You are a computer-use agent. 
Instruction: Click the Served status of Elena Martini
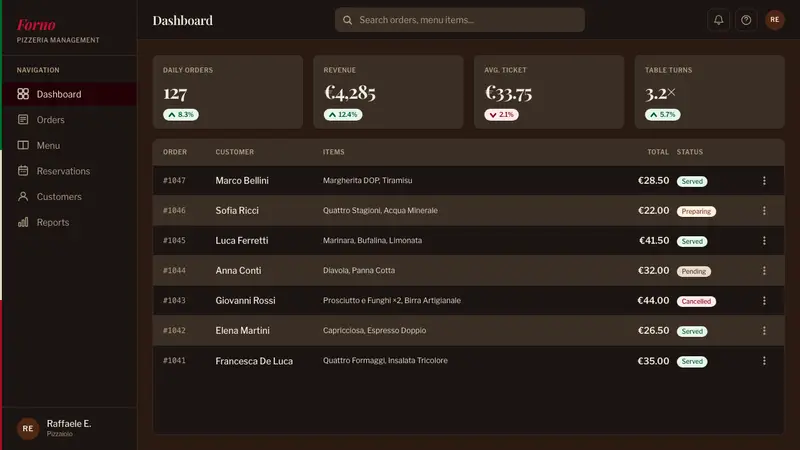click(x=692, y=332)
